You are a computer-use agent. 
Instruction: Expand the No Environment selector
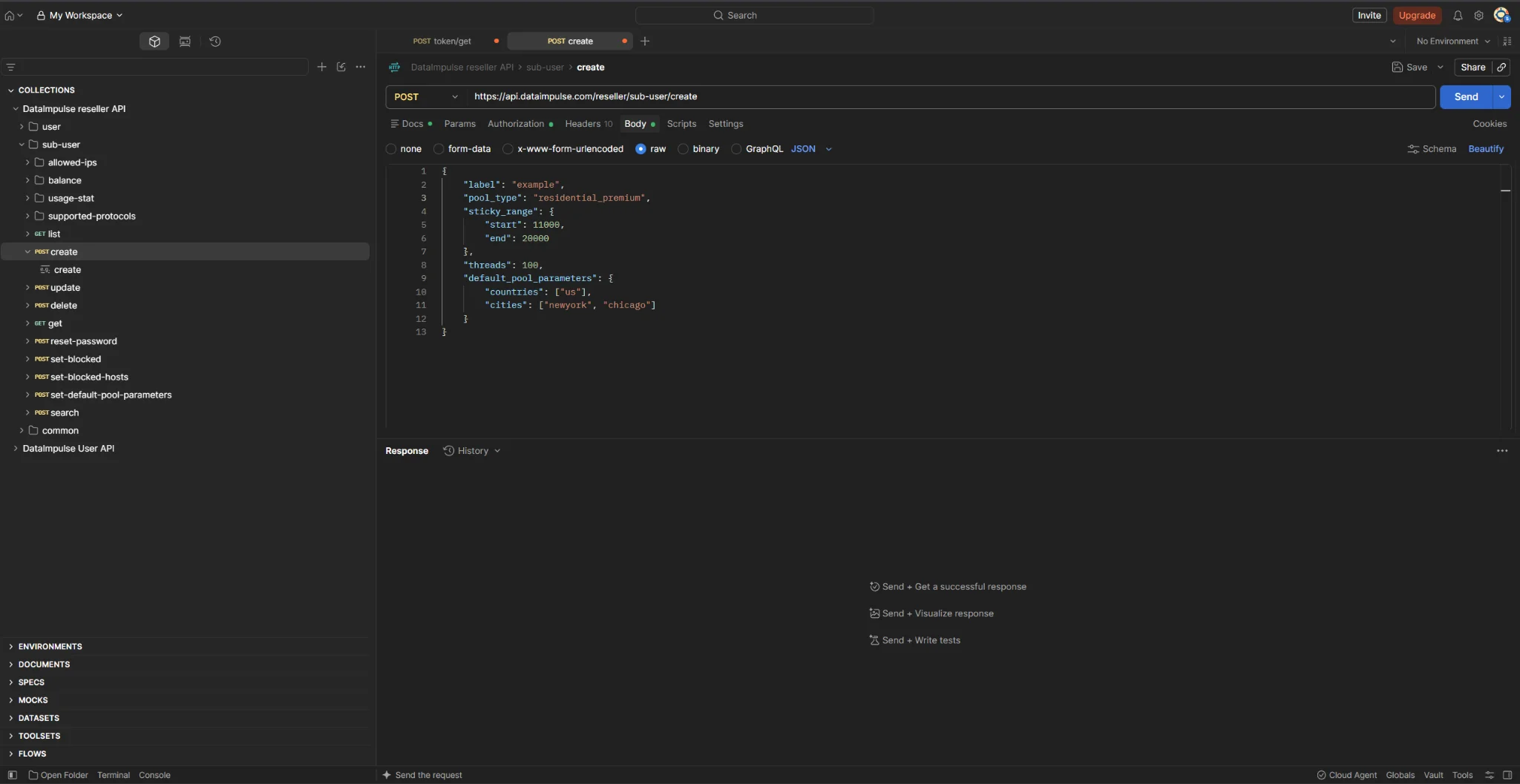tap(1453, 42)
